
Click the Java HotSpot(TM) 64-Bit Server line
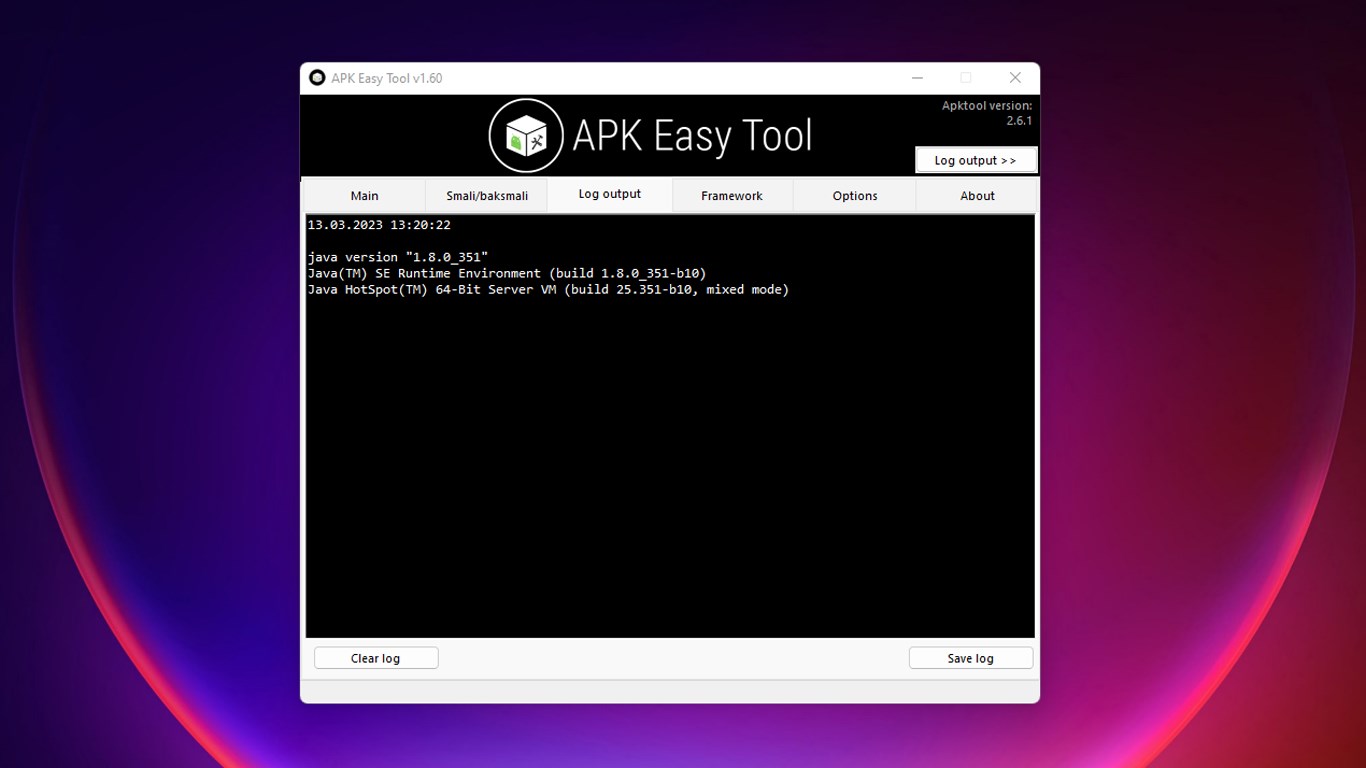[548, 289]
